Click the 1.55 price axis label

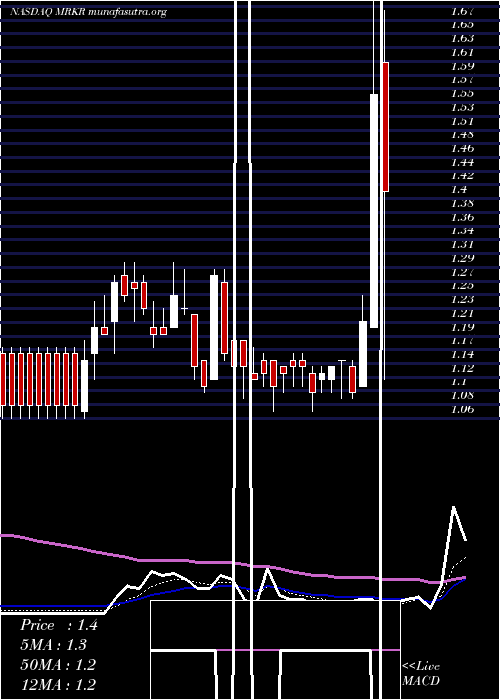(462, 93)
